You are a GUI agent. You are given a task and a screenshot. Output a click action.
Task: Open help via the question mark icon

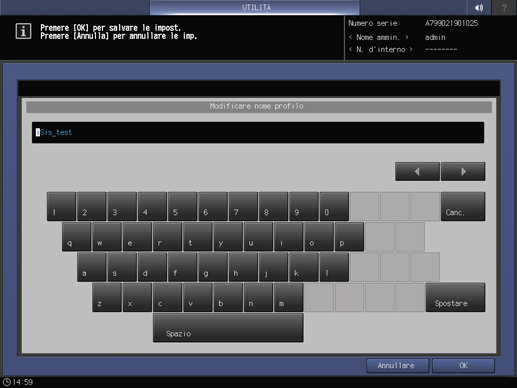(504, 7)
